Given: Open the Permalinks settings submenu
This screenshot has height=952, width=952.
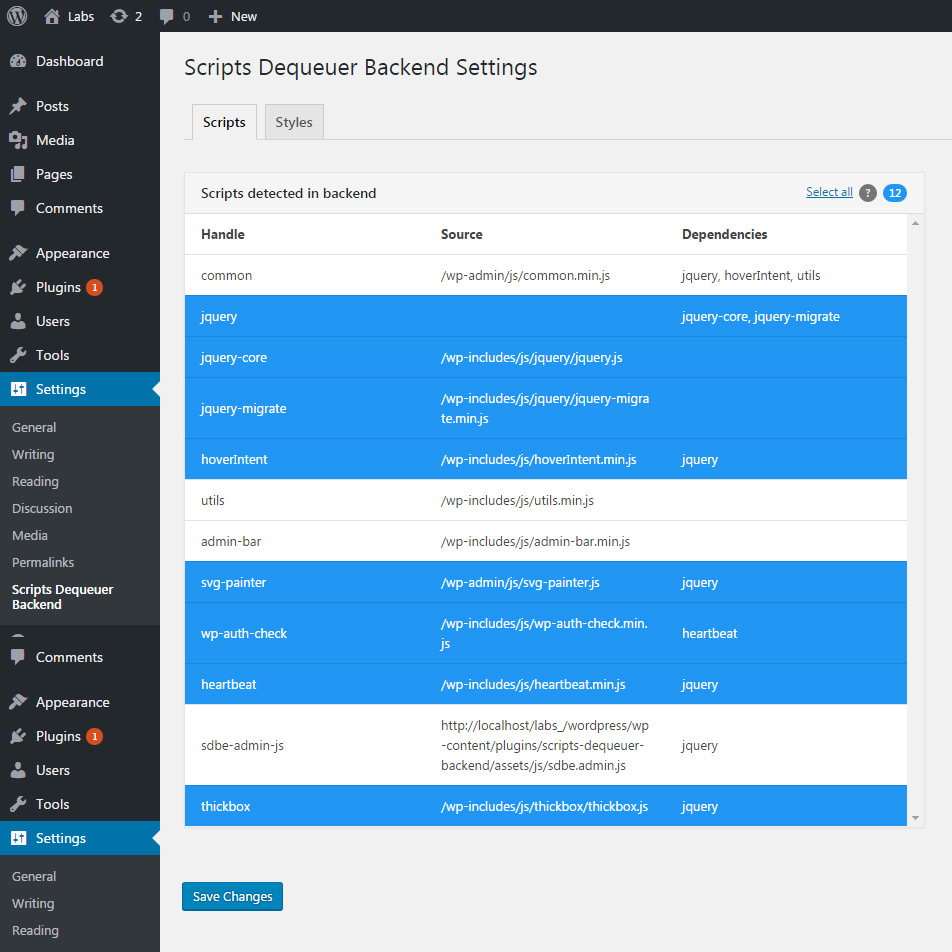Looking at the screenshot, I should (43, 562).
